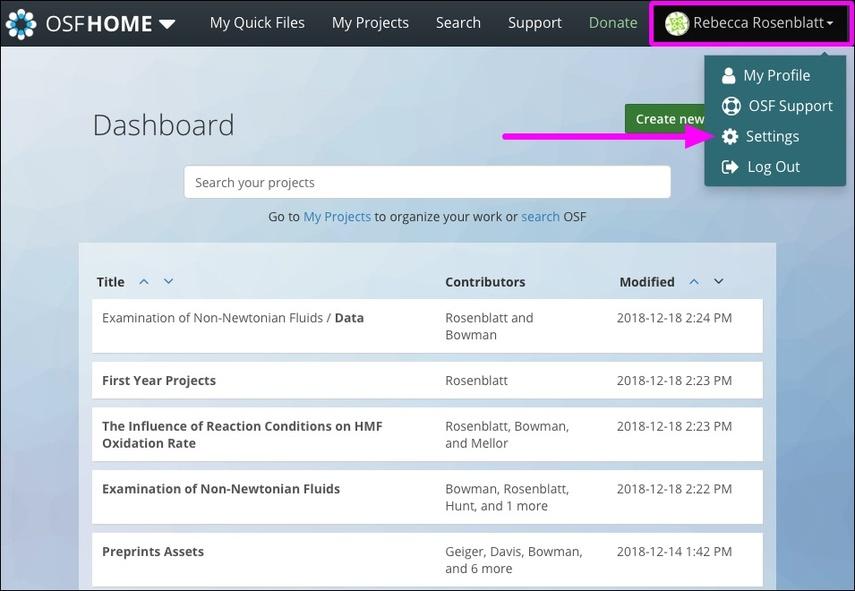Click the My Profile person icon
855x591 pixels.
[x=728, y=75]
